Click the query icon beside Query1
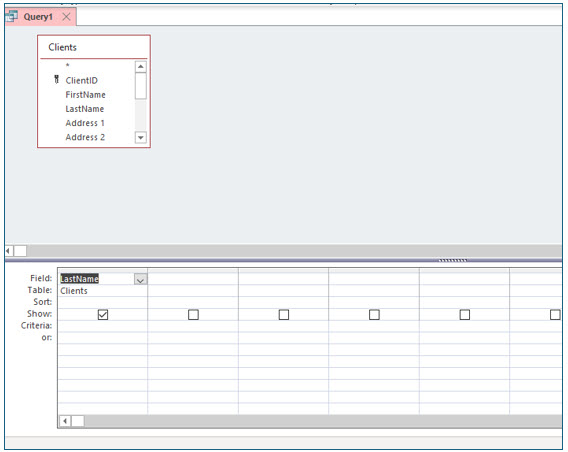Image resolution: width=568 pixels, height=452 pixels. (x=12, y=17)
